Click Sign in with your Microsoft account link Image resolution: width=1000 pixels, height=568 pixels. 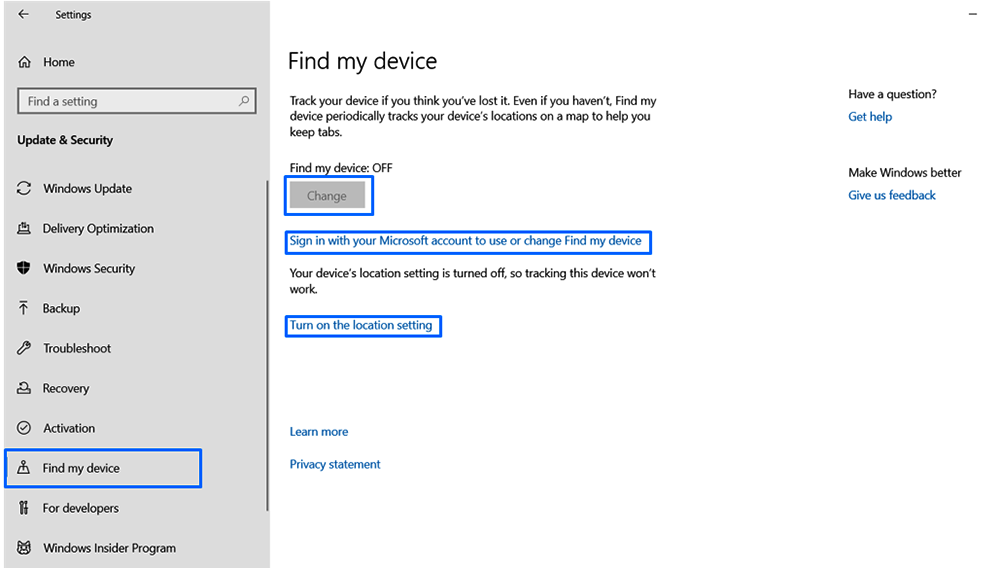click(x=466, y=241)
